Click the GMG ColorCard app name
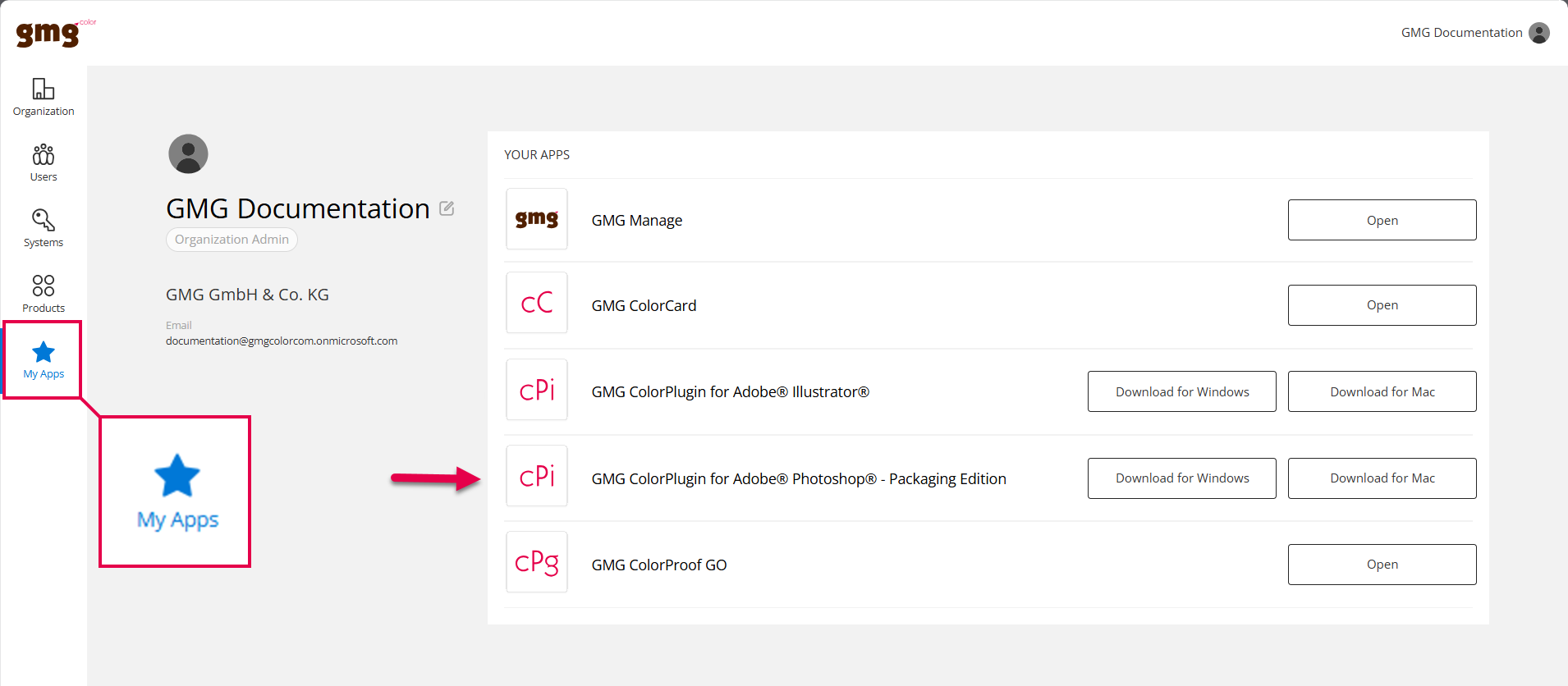The height and width of the screenshot is (686, 1568). [x=644, y=306]
